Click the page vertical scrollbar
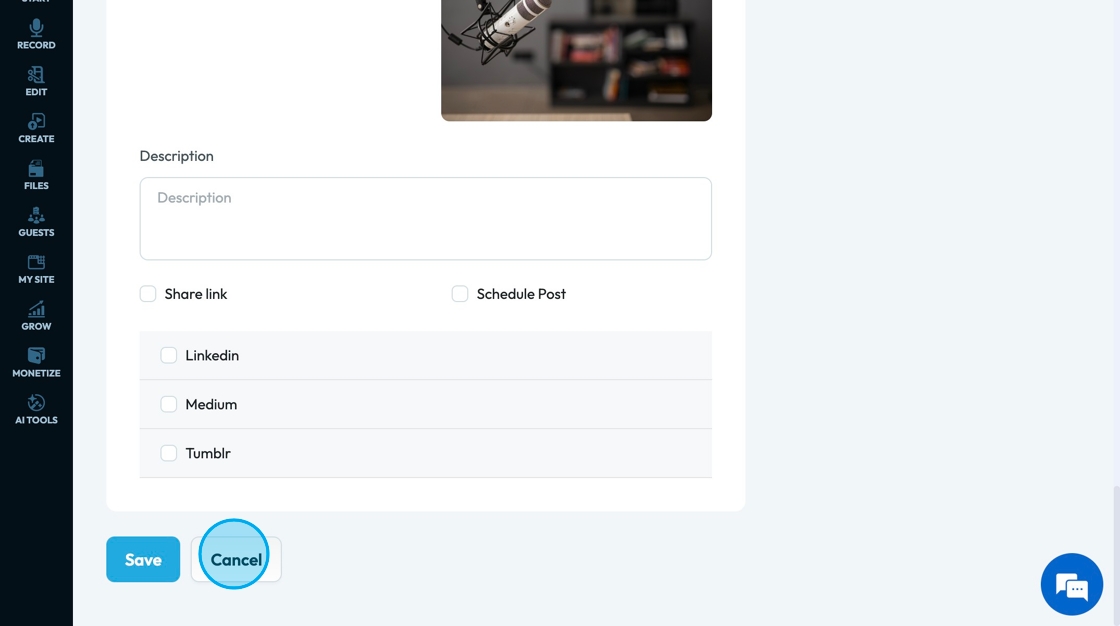 click(1116, 555)
